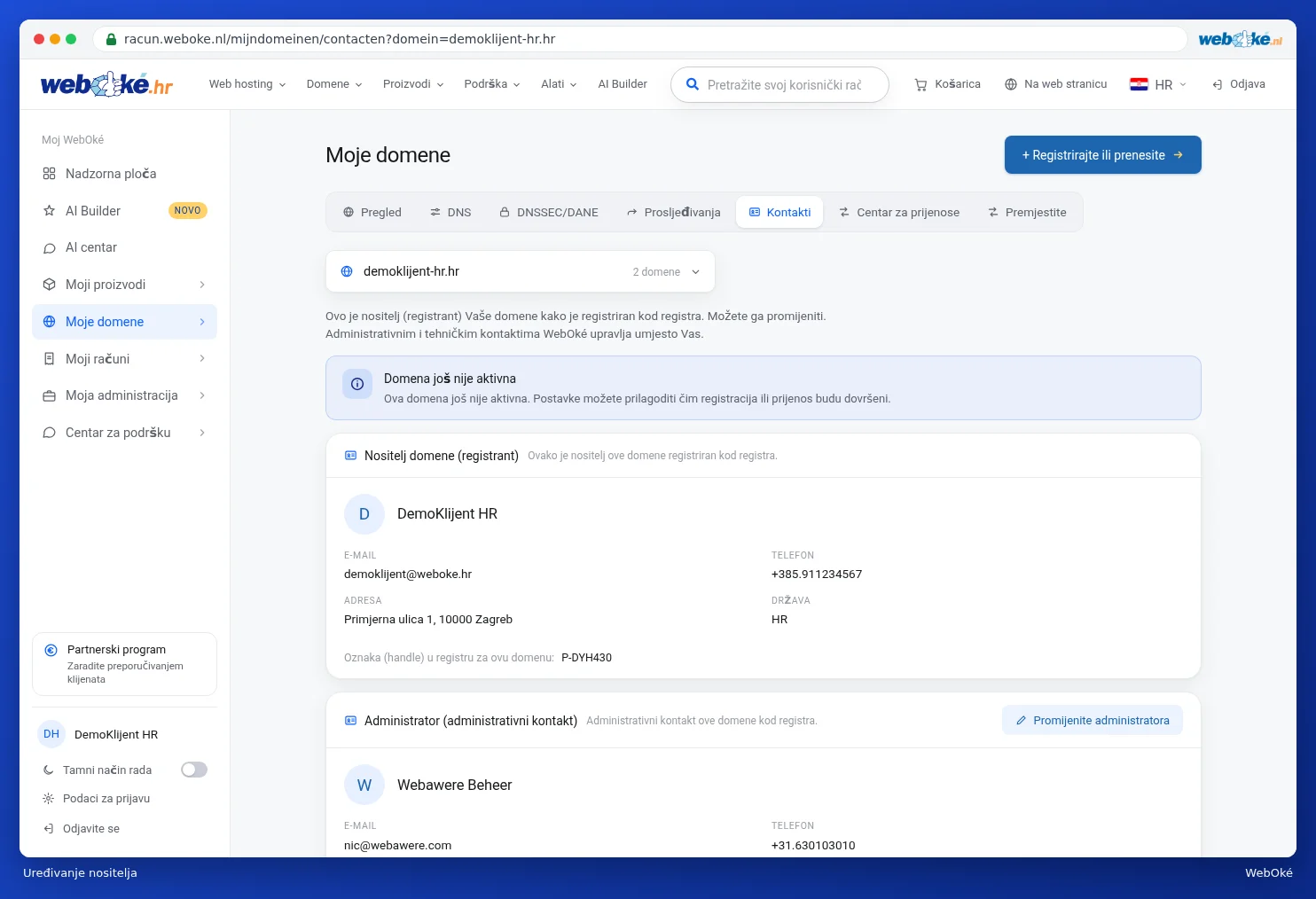The image size is (1316, 899).
Task: Click the account search input field
Action: coord(780,85)
